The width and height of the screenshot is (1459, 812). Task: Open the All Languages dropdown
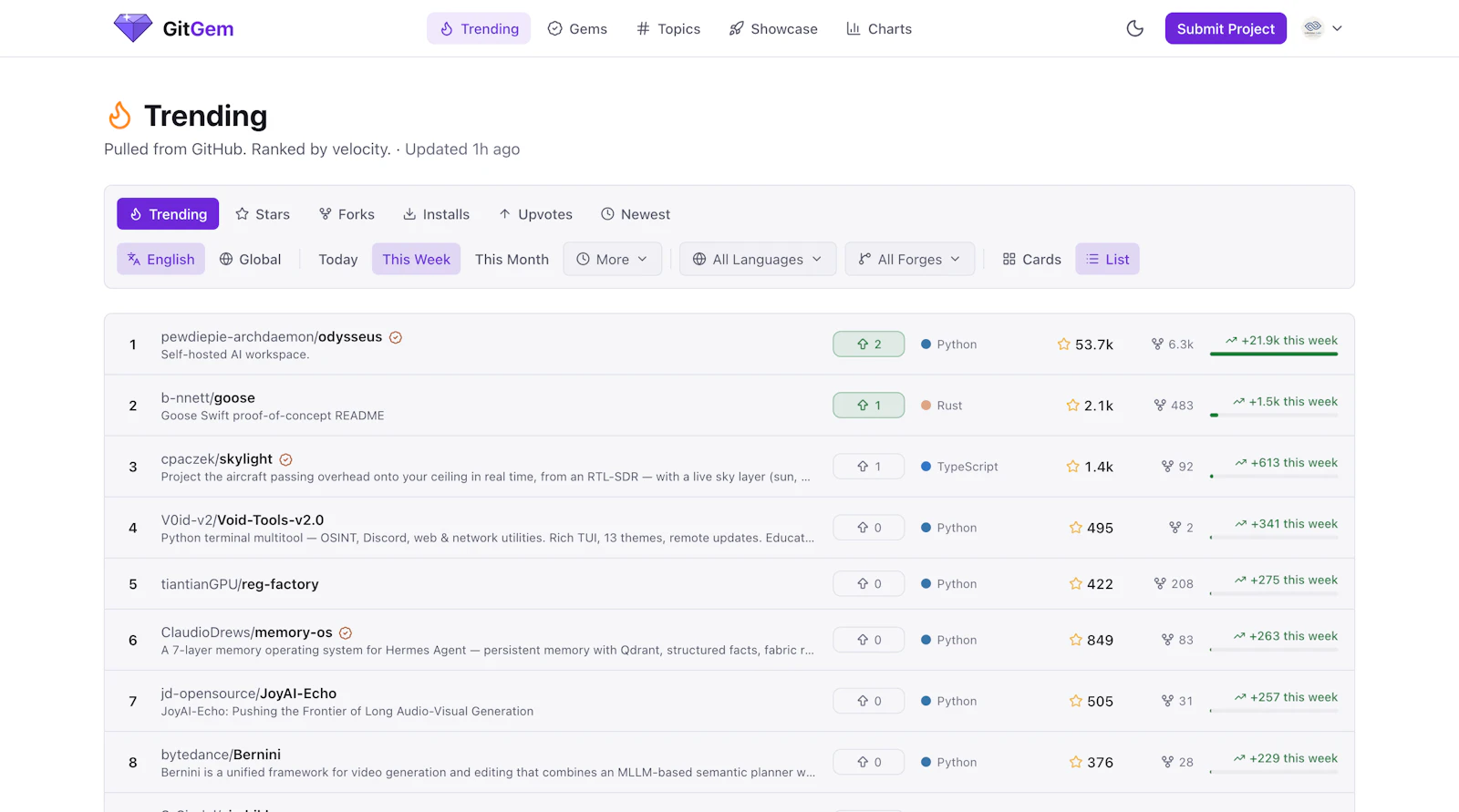[757, 259]
